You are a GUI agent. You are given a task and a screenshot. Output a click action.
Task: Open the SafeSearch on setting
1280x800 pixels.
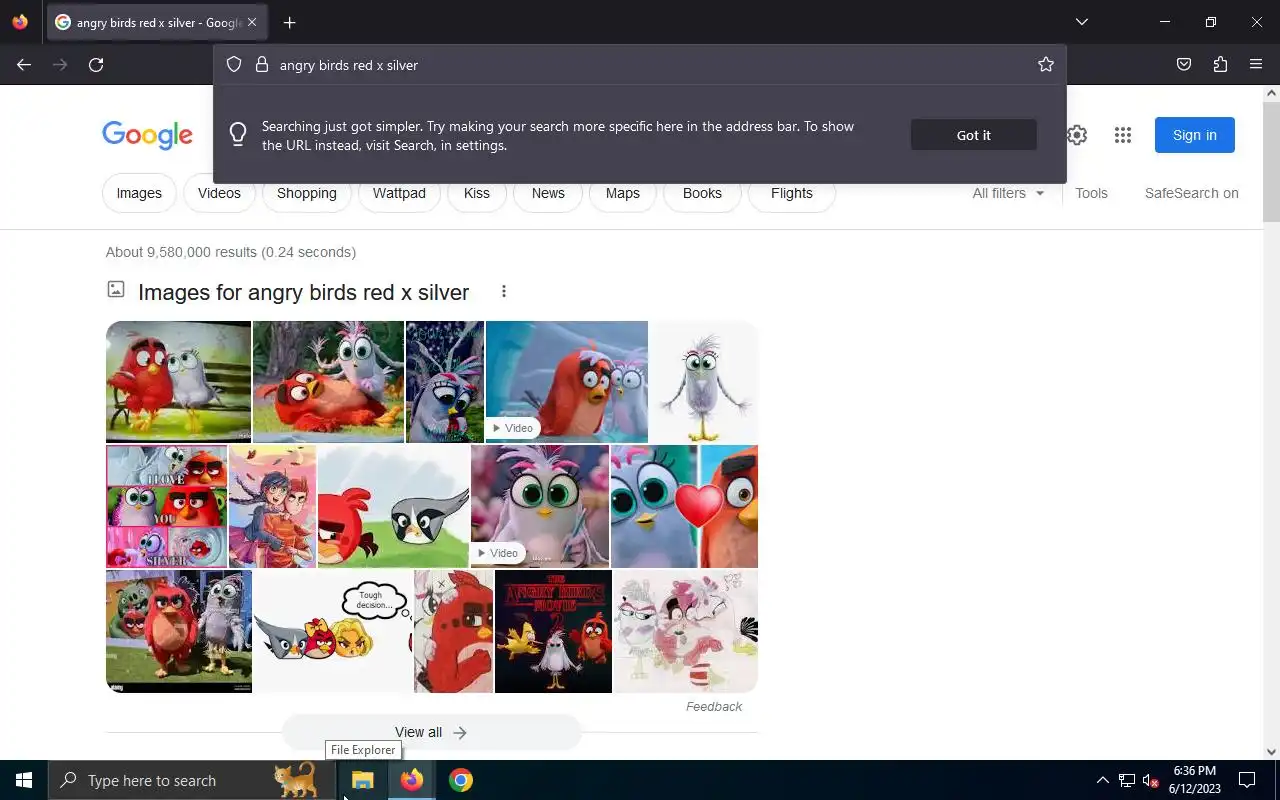1191,193
